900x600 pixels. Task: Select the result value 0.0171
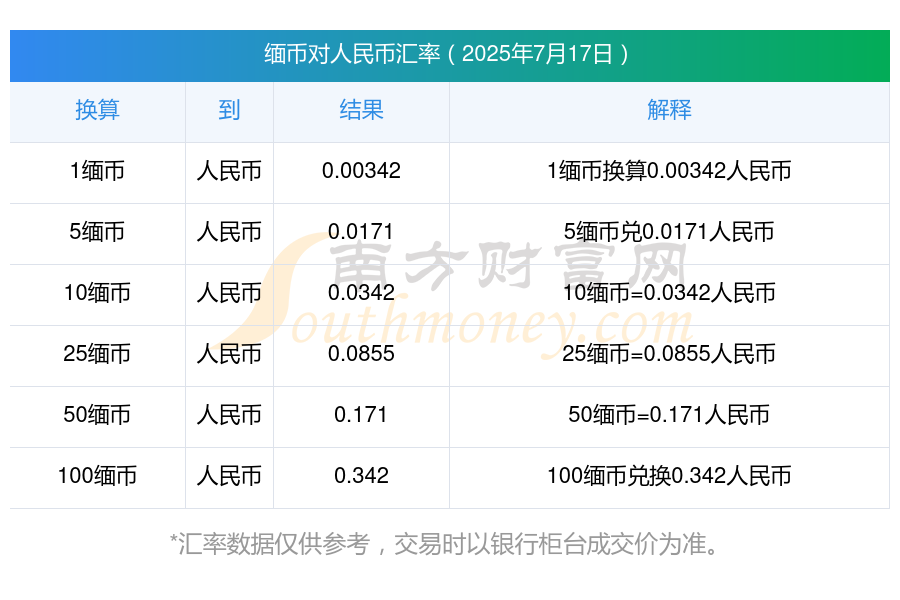[x=361, y=231]
